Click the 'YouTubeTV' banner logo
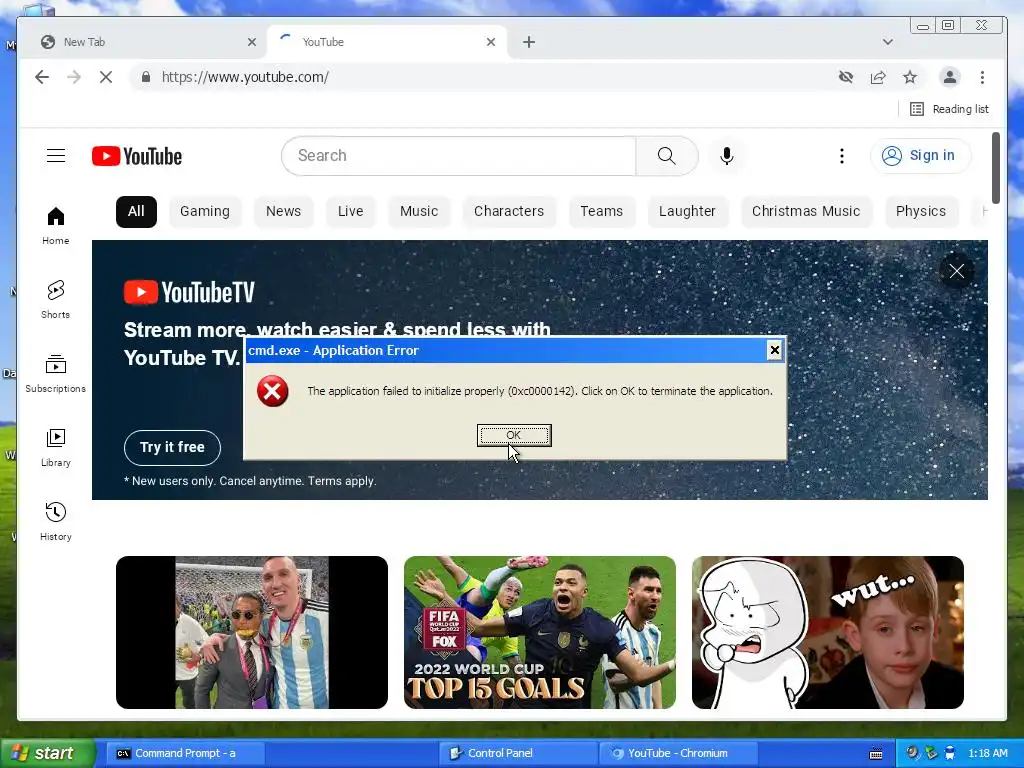Image resolution: width=1024 pixels, height=768 pixels. 189,292
